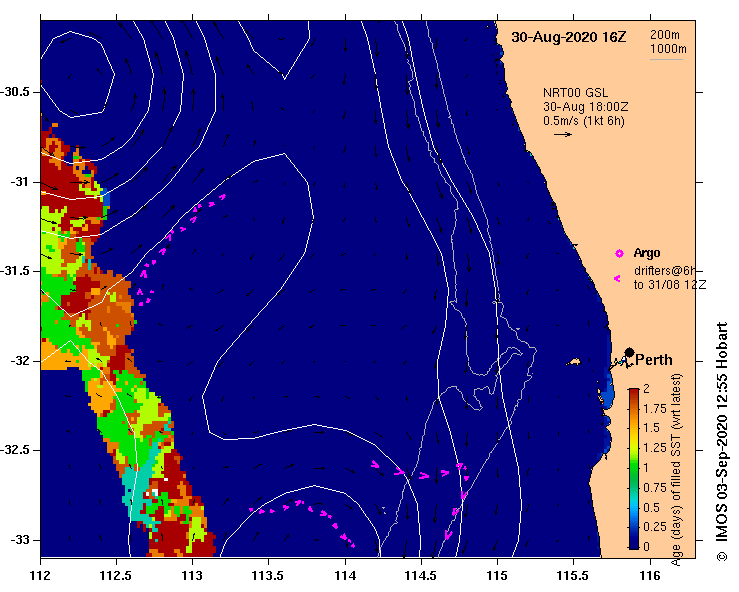
Task: Click the latitude -31 axis label
Action: (x=19, y=181)
